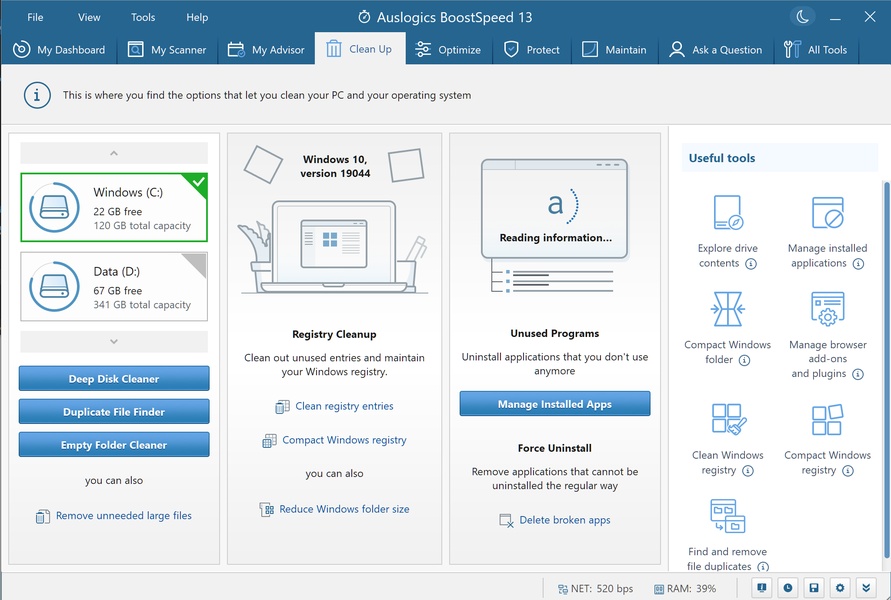Select the Windows (C:) drive tile
The width and height of the screenshot is (891, 600).
pyautogui.click(x=114, y=207)
